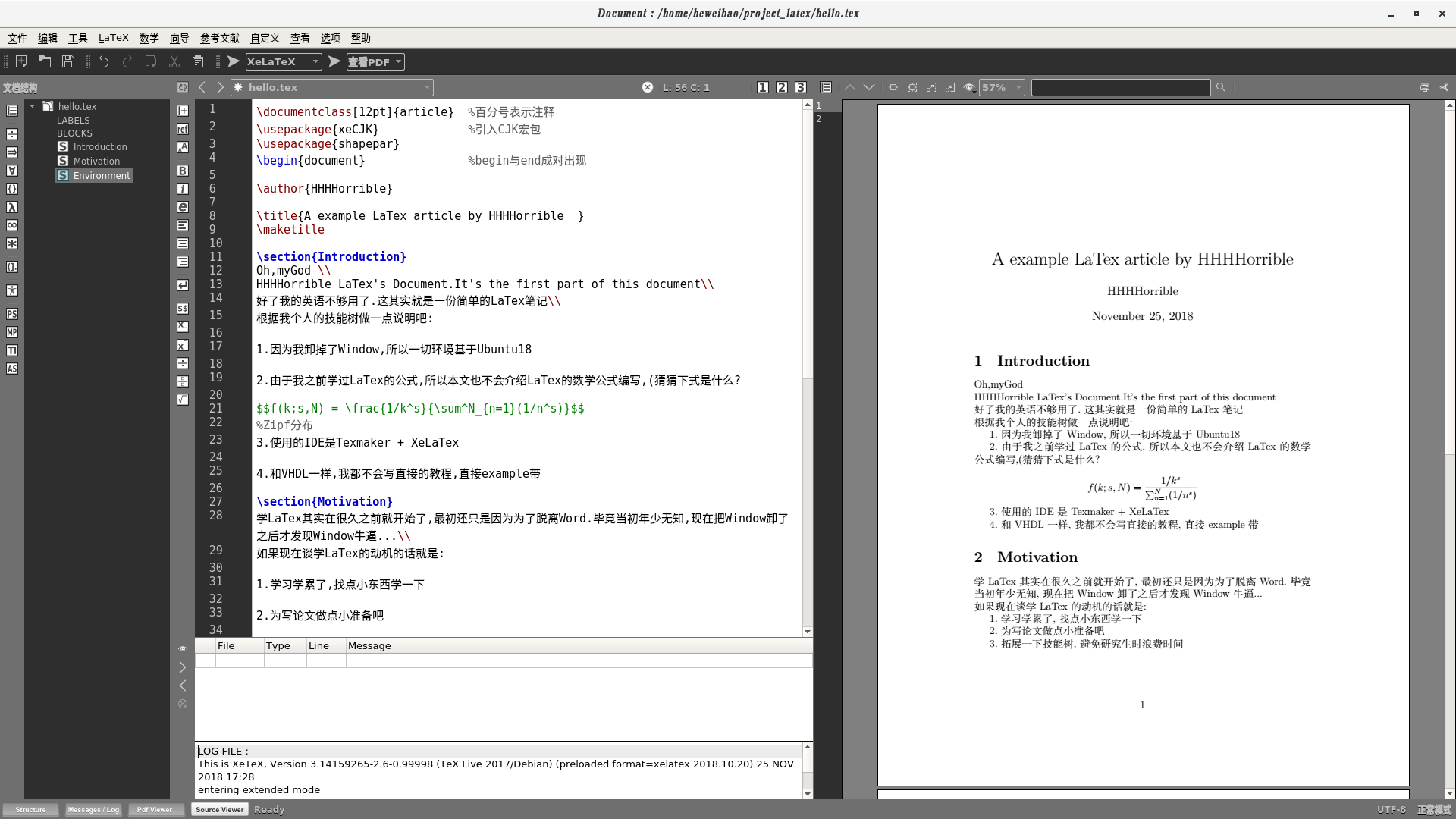Toggle the Structure panel button
This screenshot has width=1456, height=819.
coord(31,809)
